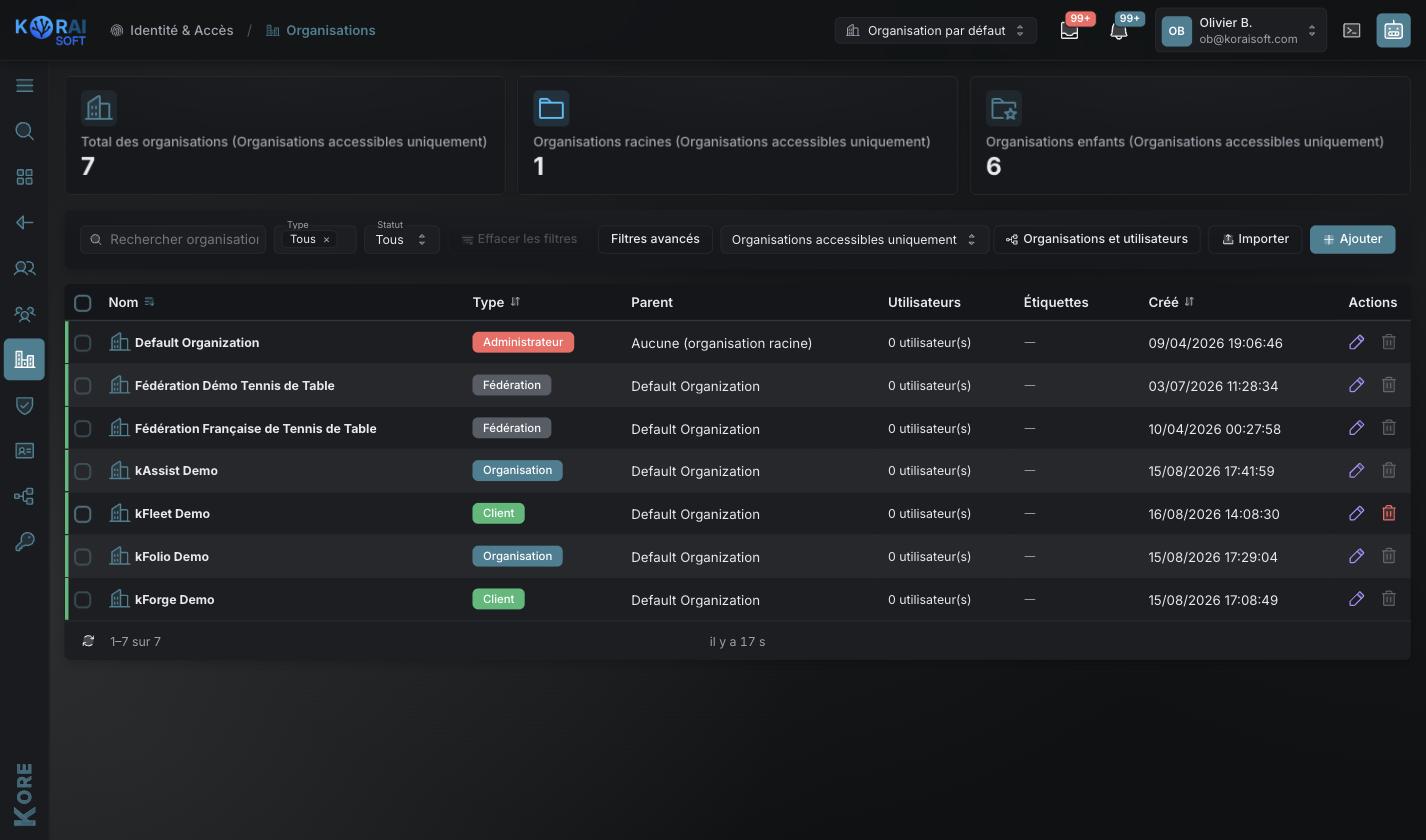Open the Total des organisations card
The width and height of the screenshot is (1426, 840).
[285, 135]
